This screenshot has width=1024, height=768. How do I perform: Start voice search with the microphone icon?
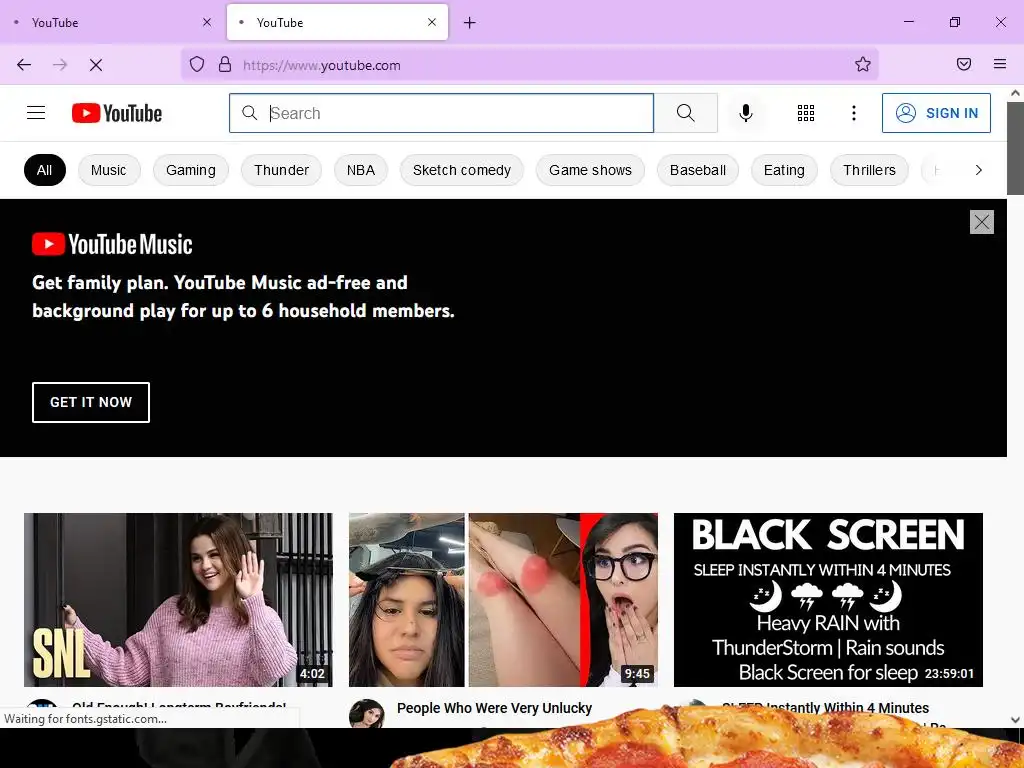pos(746,113)
